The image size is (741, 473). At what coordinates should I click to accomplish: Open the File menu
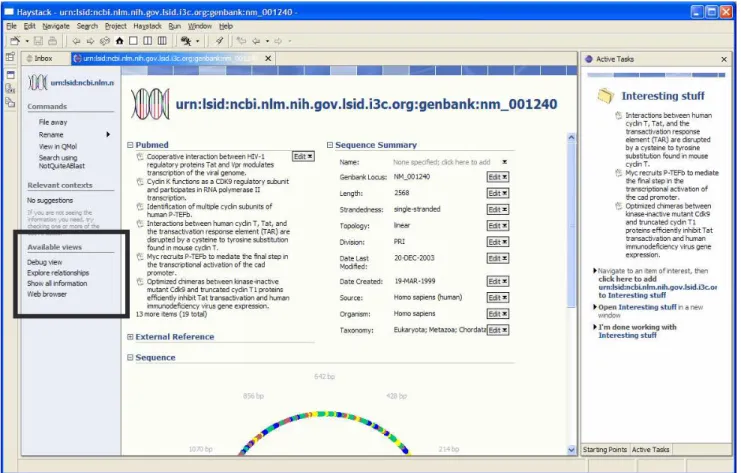[11, 26]
